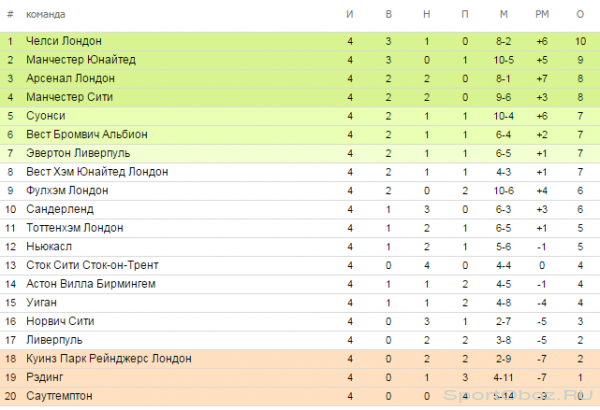Open Астон Вилла Бирмингем team

tap(91, 284)
